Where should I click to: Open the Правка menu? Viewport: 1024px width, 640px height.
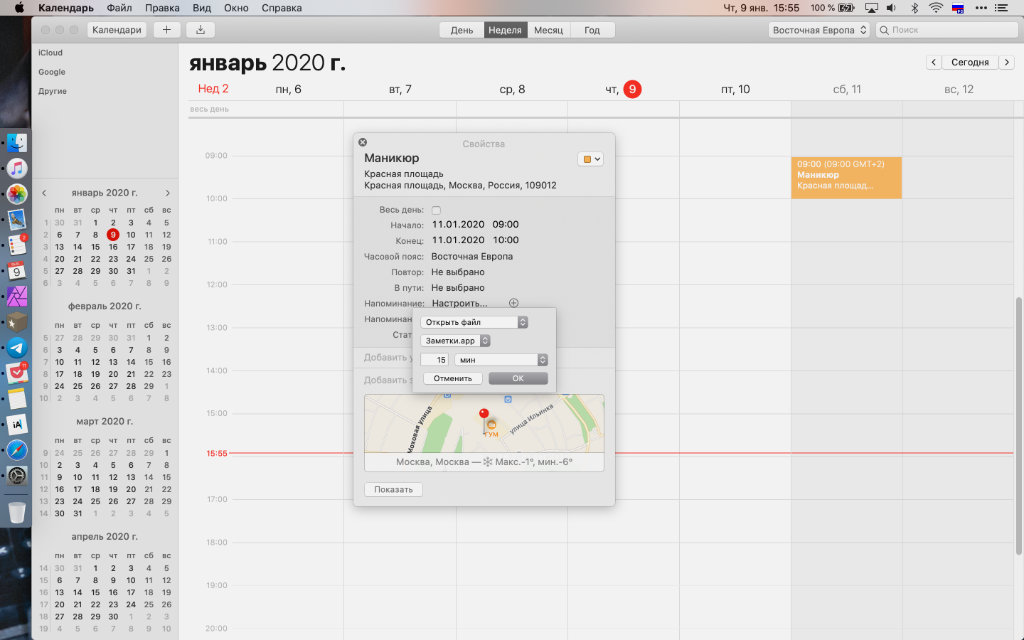coord(162,8)
